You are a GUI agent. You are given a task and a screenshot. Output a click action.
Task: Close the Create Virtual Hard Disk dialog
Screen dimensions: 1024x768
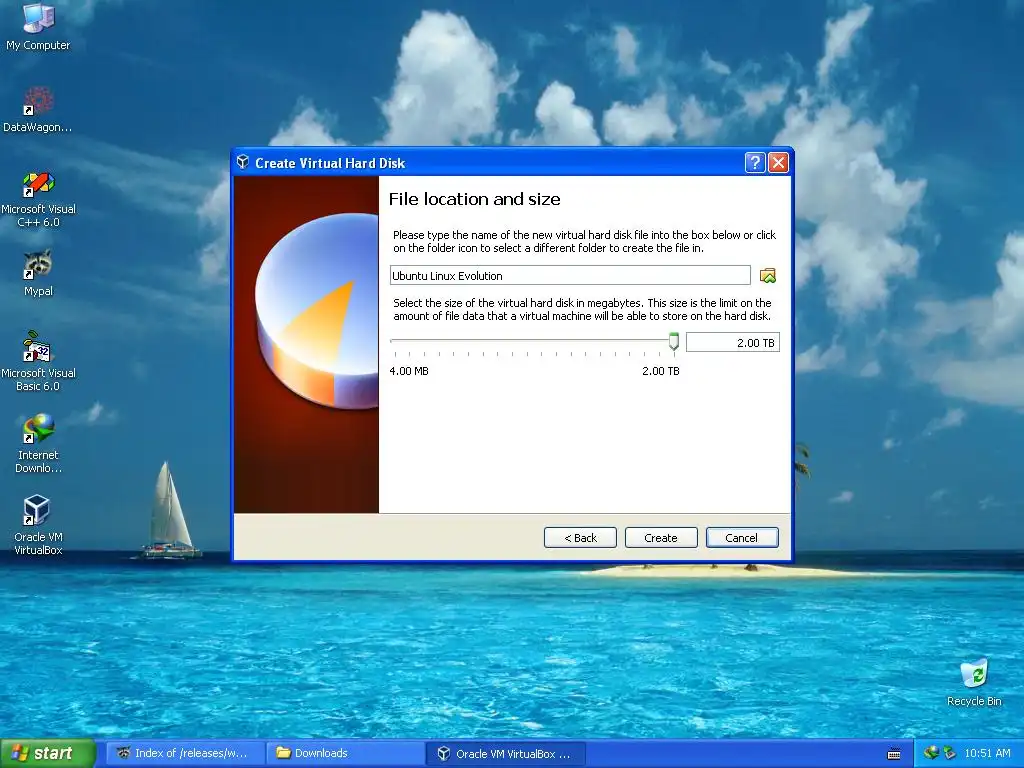[778, 163]
